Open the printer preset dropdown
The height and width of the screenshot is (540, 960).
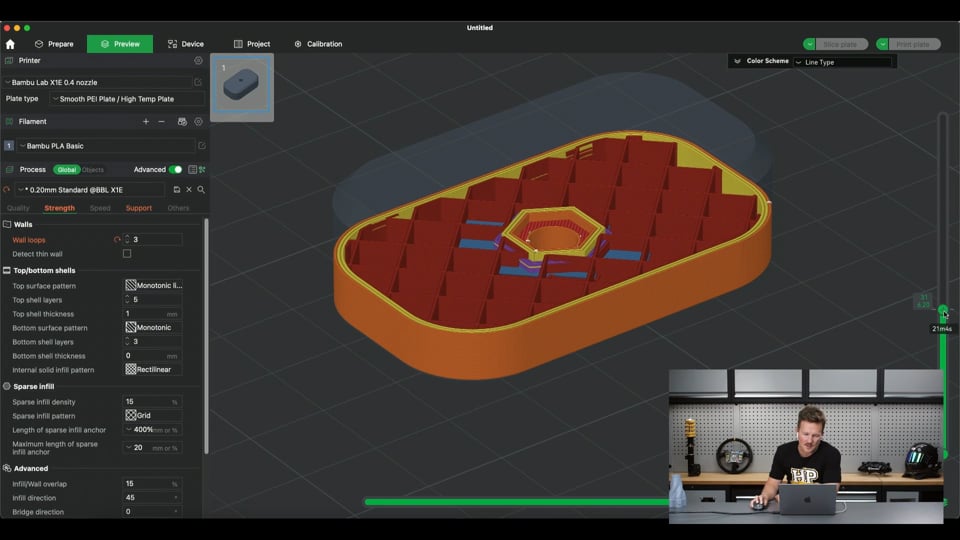[x=98, y=82]
